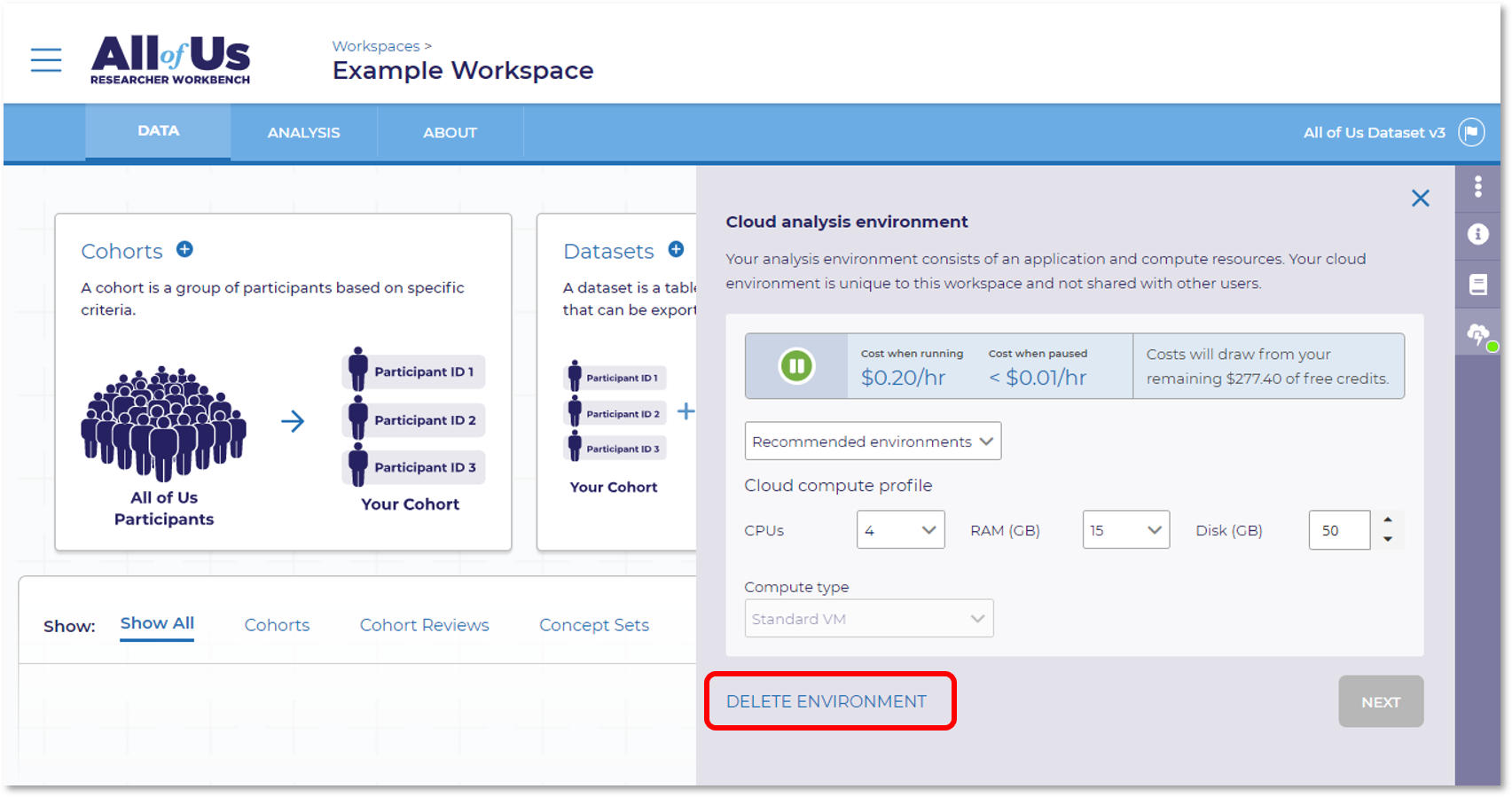Filter resources by Cohorts
The height and width of the screenshot is (797, 1512).
277,625
